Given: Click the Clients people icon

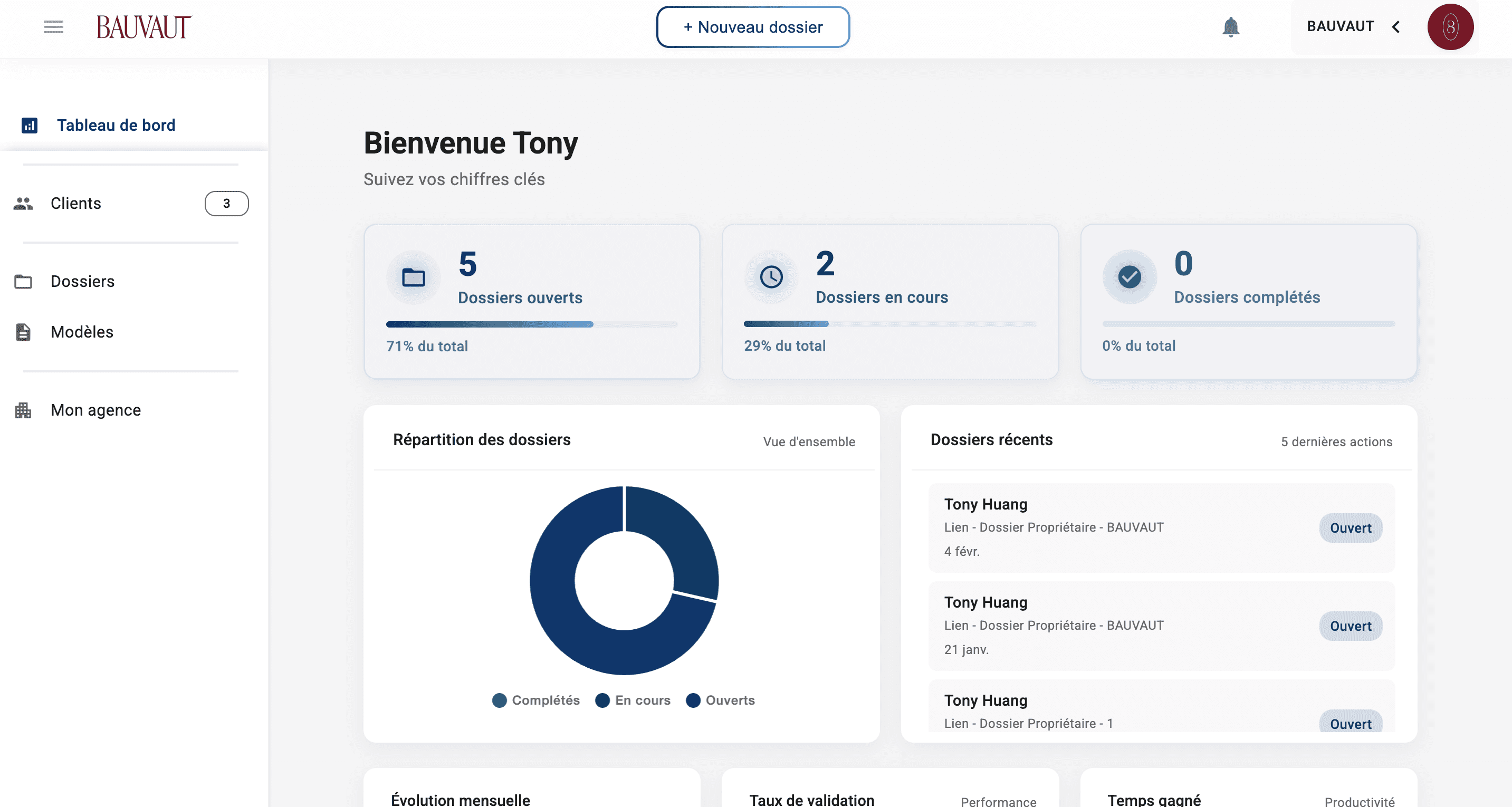Looking at the screenshot, I should 24,204.
